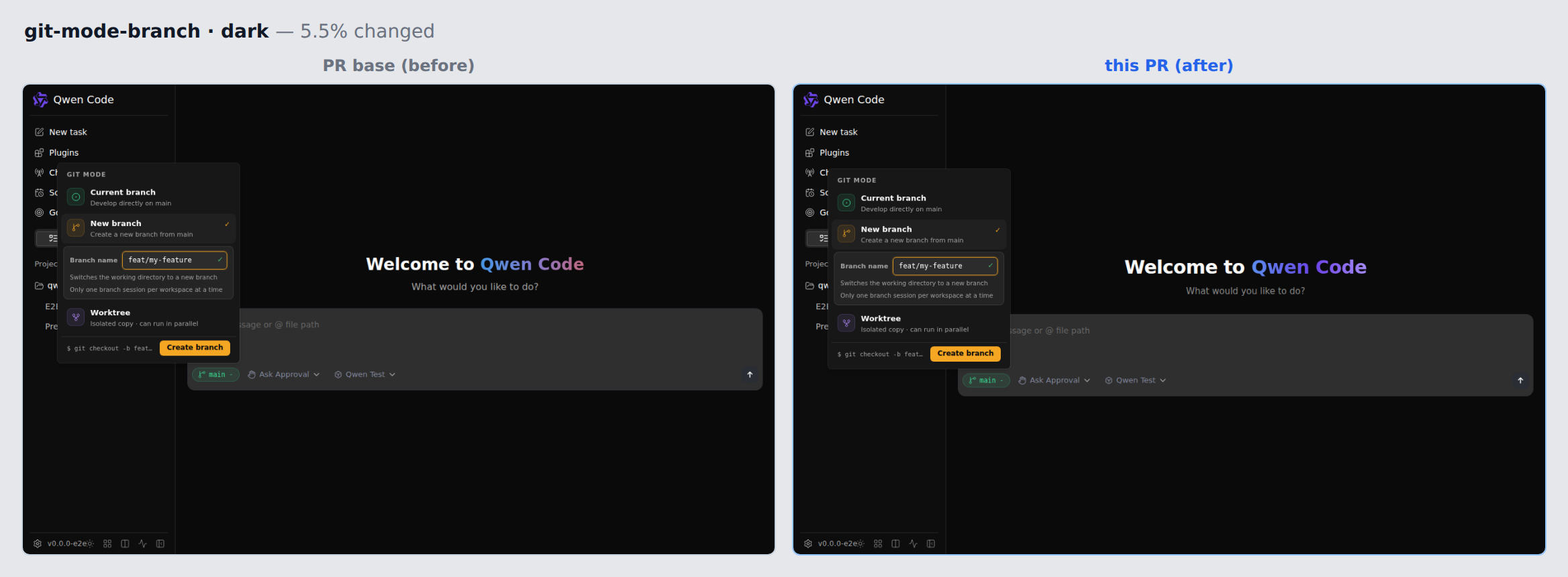
Task: Click the broadcast antenna sidebar icon in after panel
Action: point(810,172)
